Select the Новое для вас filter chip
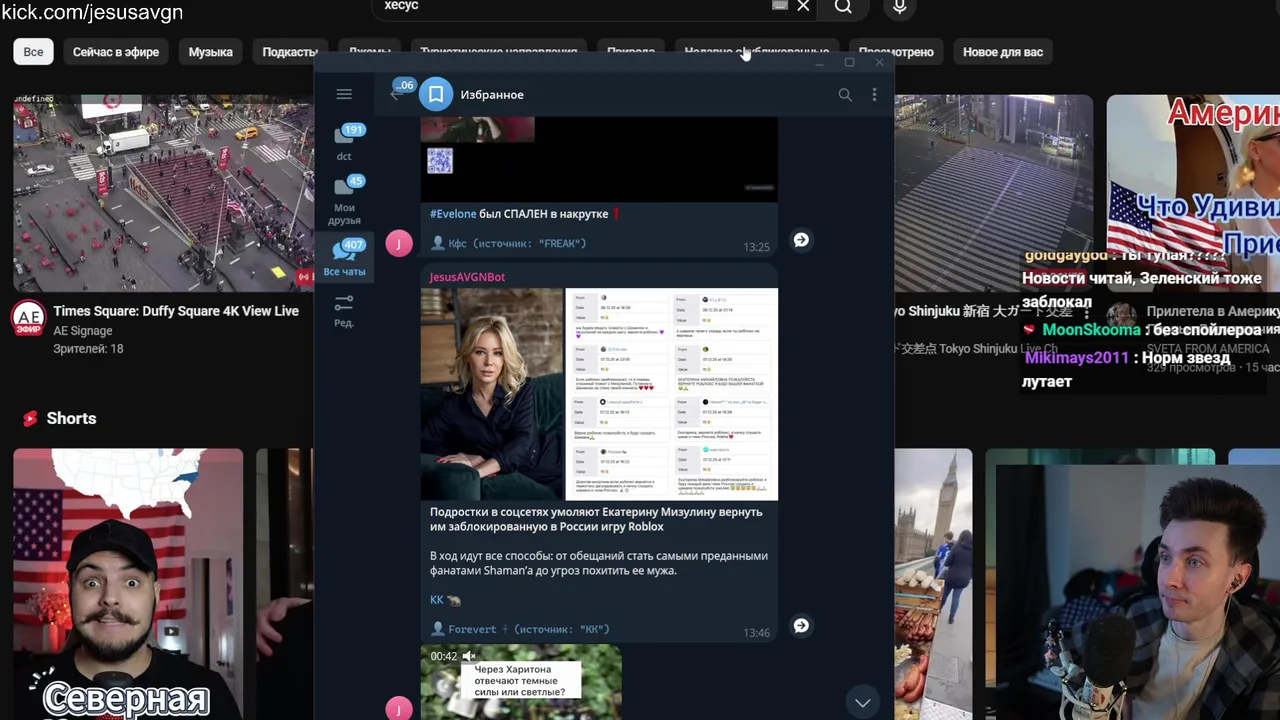Screen dimensions: 1280x720 (x=1003, y=52)
